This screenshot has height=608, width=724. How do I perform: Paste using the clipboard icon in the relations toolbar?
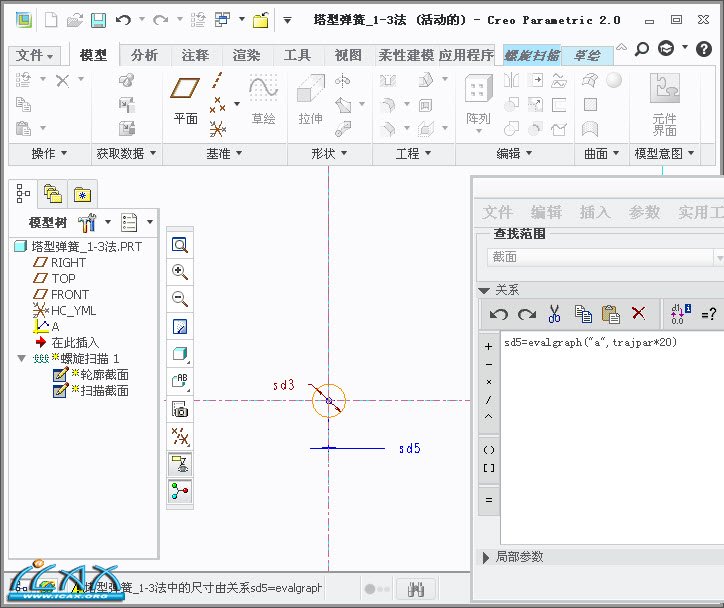pos(611,314)
